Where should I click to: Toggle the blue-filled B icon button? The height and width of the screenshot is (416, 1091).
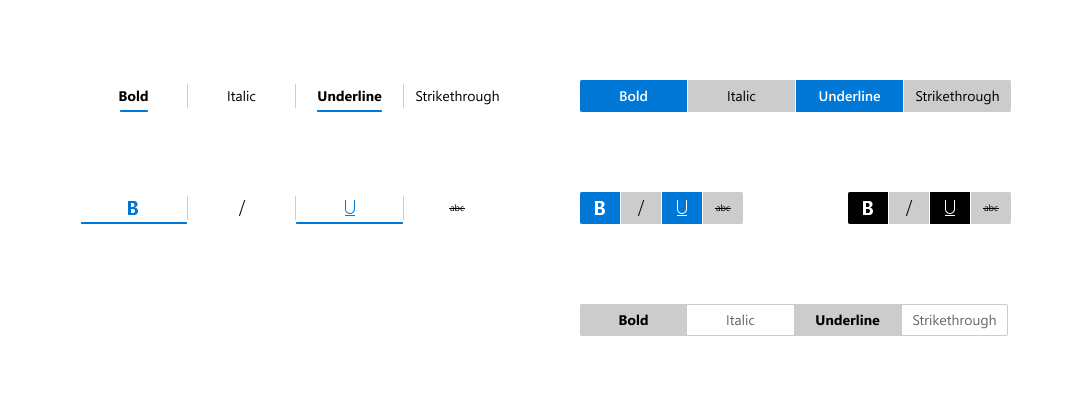pos(600,208)
